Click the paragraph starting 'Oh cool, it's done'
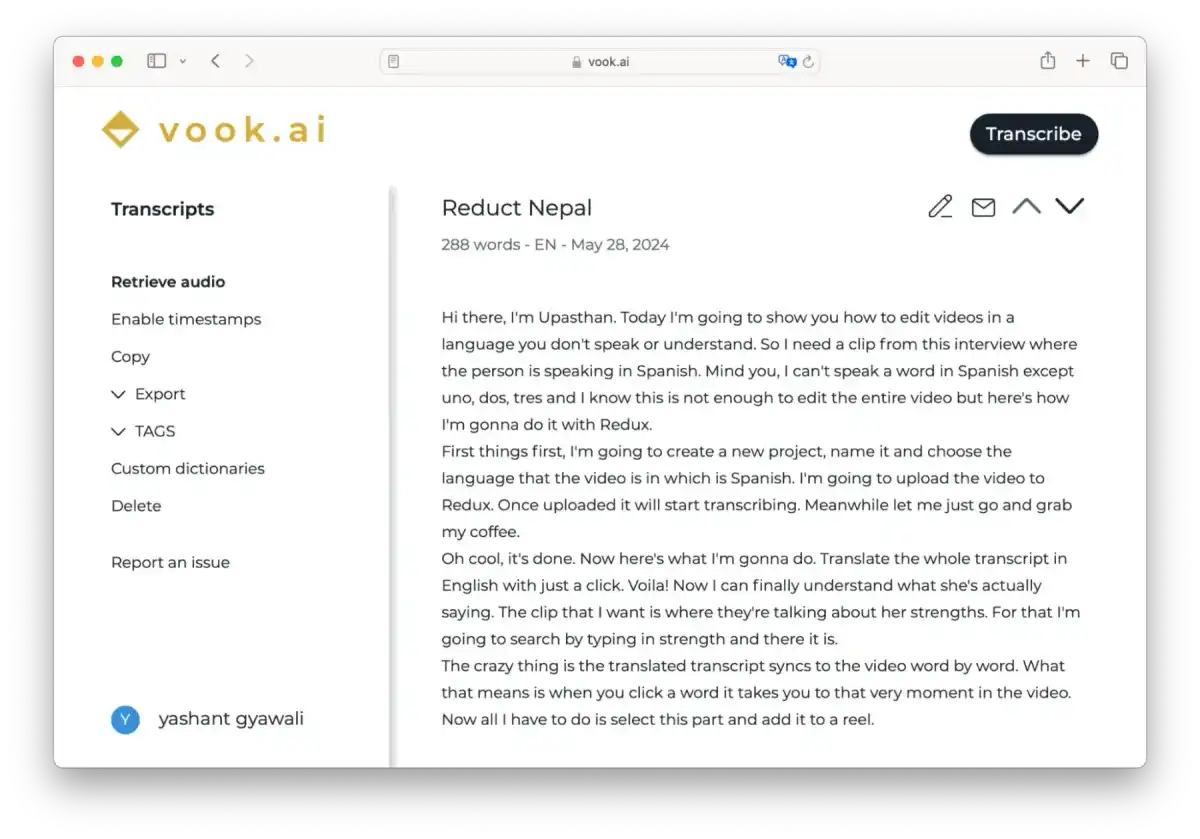The image size is (1200, 839). pyautogui.click(x=761, y=599)
